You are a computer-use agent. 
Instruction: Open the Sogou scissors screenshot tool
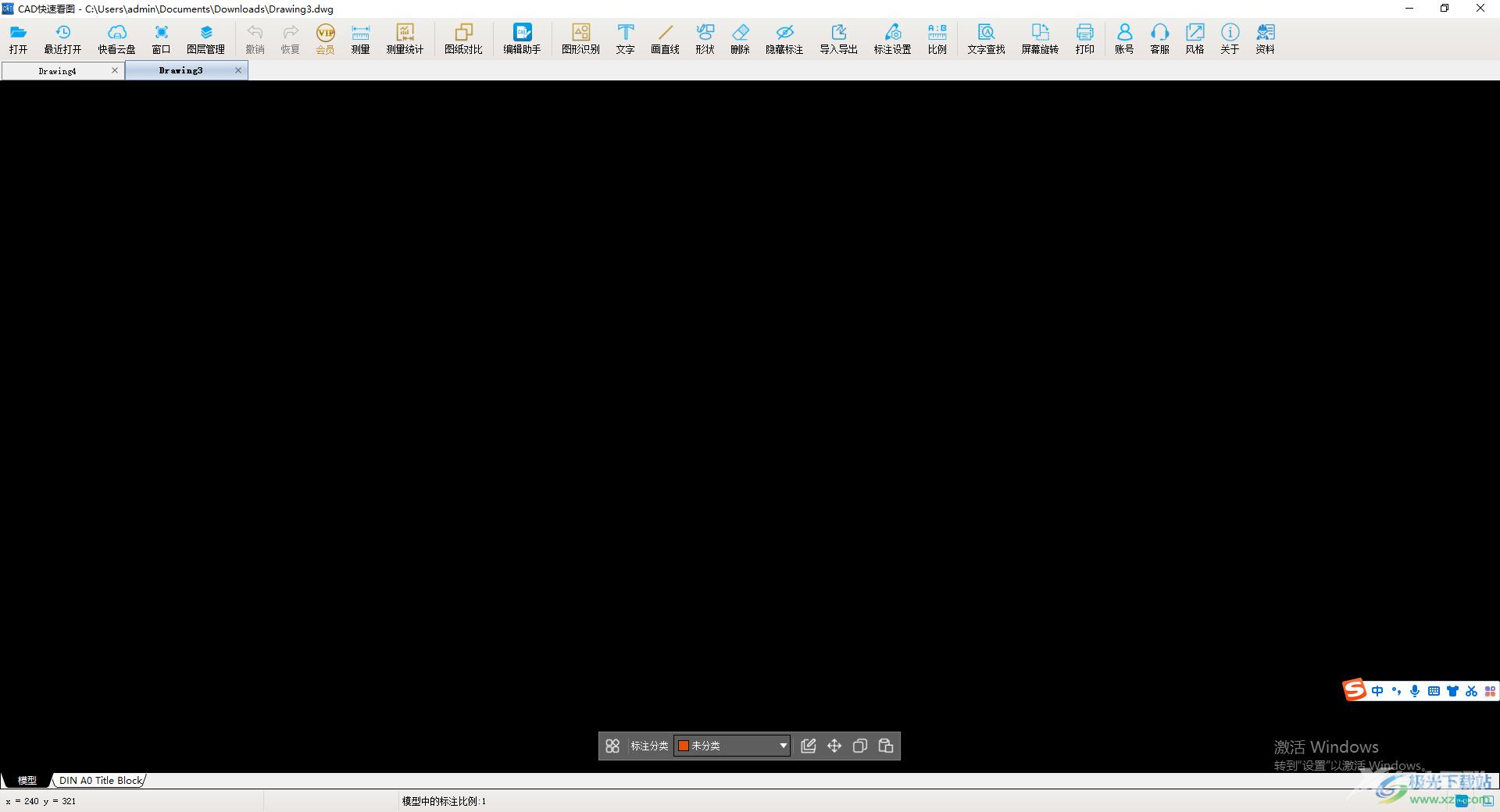1472,691
